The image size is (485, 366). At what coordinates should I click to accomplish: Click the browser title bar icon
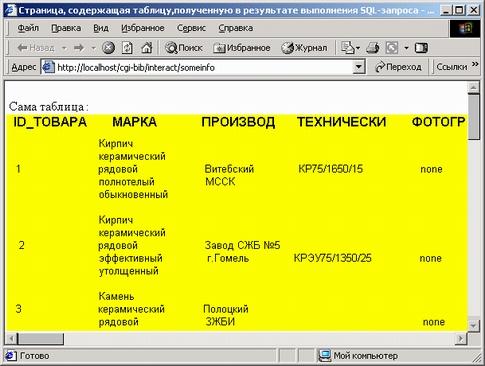point(10,10)
